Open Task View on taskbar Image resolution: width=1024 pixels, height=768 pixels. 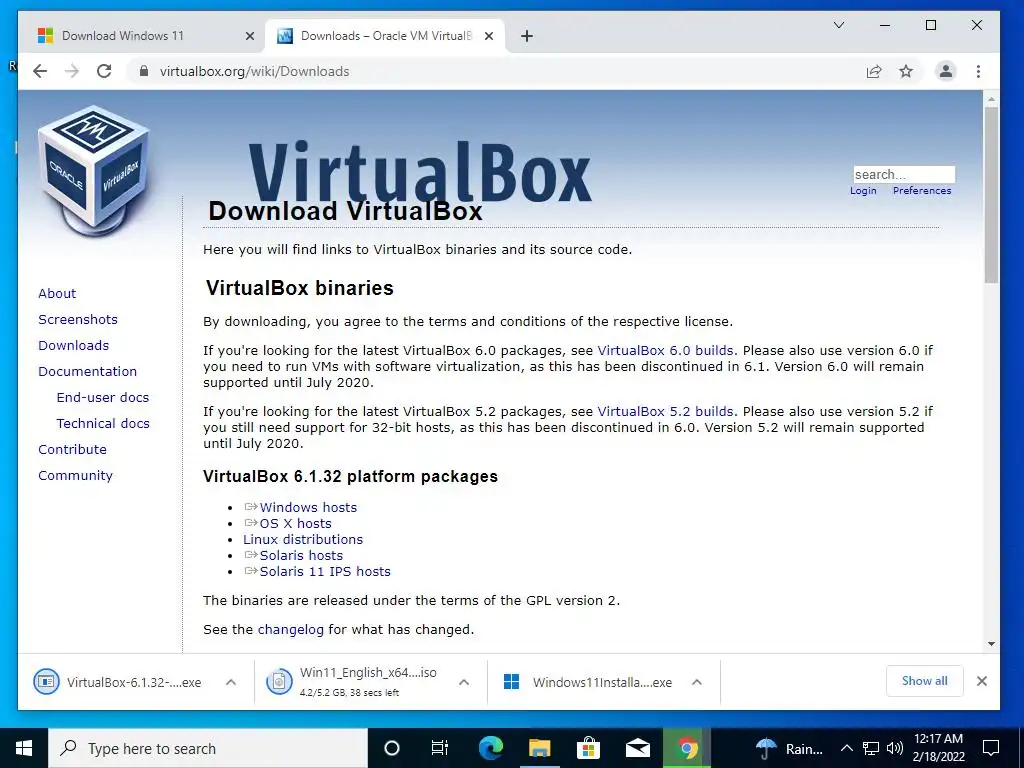[x=440, y=748]
